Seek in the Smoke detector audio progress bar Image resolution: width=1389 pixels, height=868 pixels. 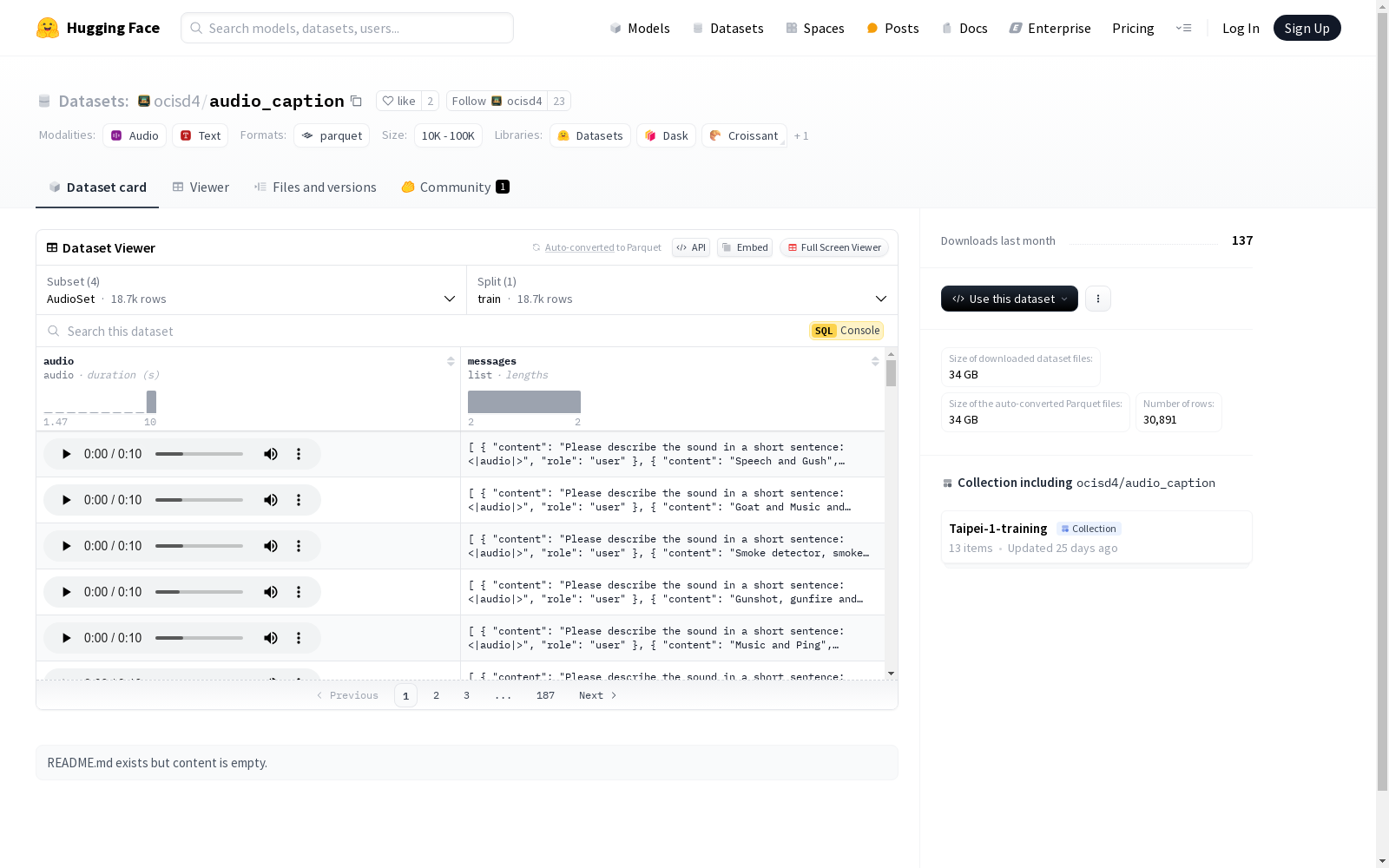point(199,546)
